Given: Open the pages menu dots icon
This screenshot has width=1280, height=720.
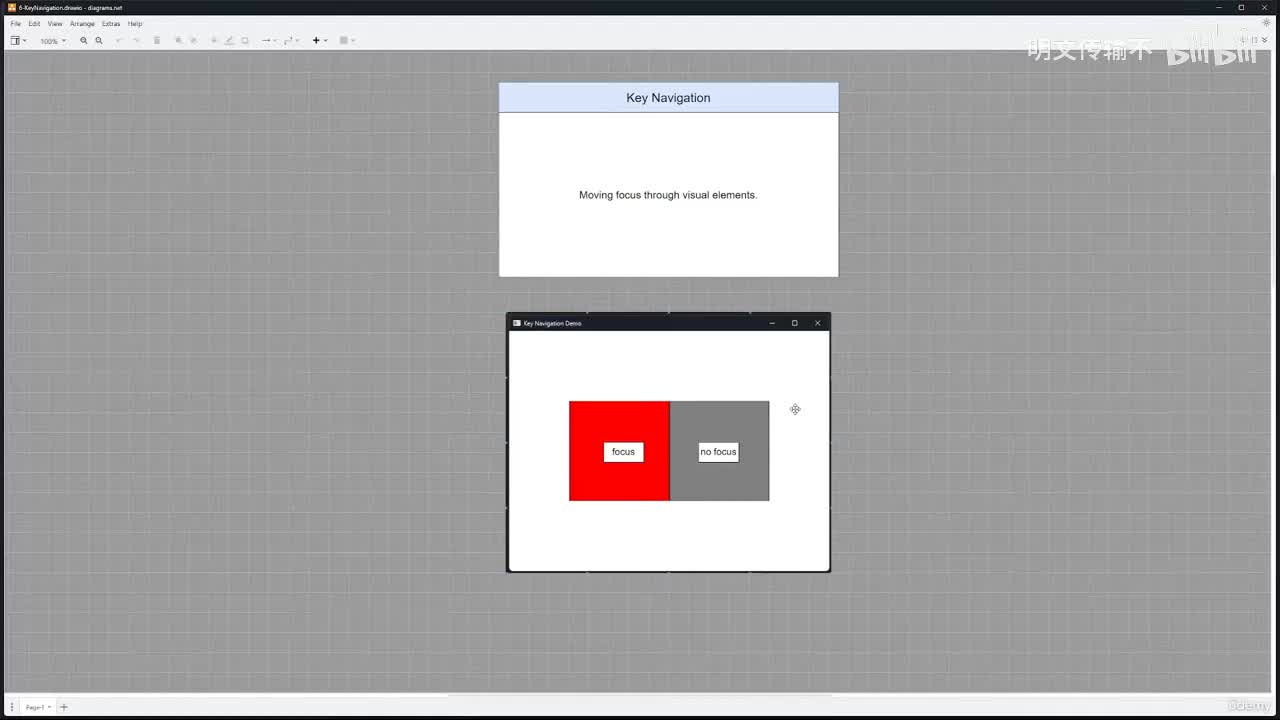Looking at the screenshot, I should (11, 707).
